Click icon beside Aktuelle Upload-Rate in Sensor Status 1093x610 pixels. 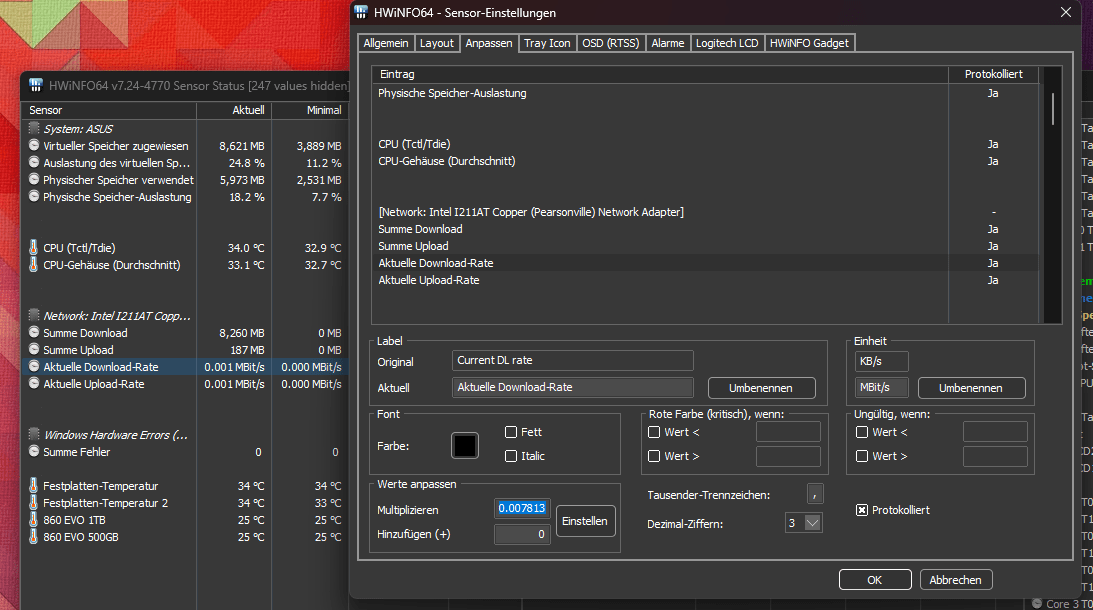tap(33, 383)
